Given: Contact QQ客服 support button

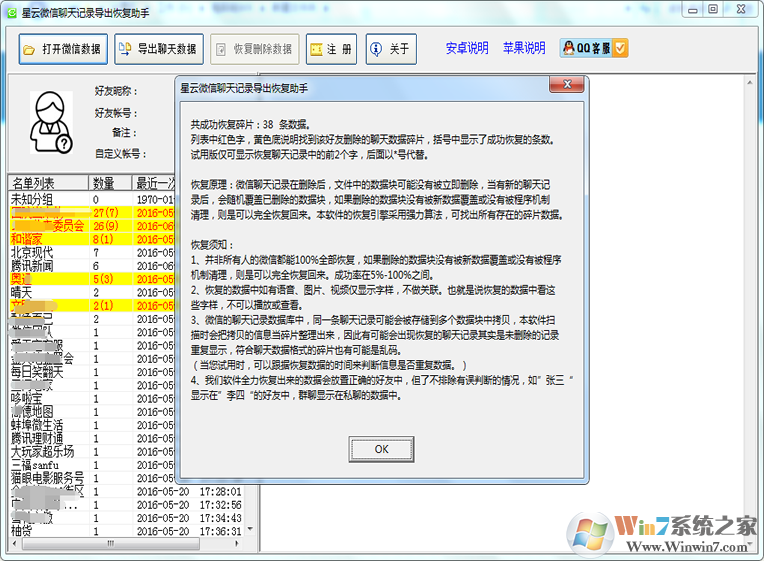Looking at the screenshot, I should 594,48.
